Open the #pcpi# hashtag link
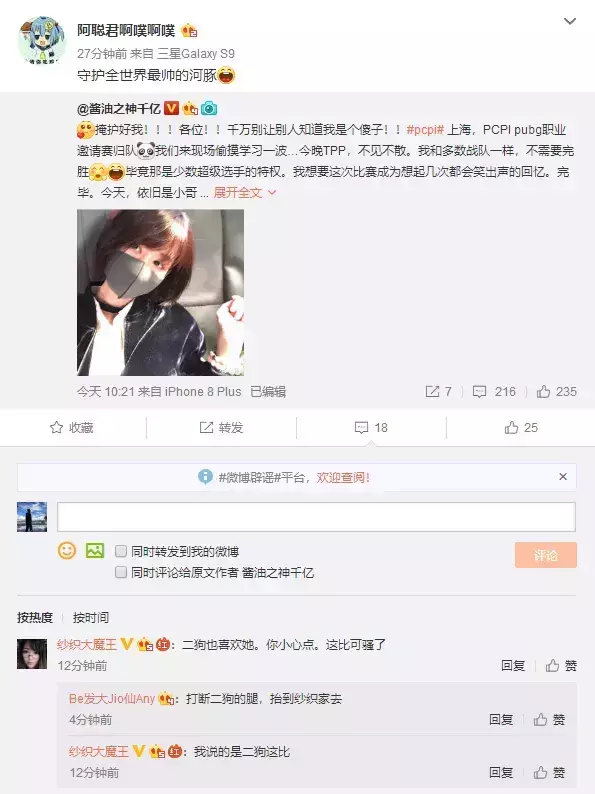 pos(425,130)
